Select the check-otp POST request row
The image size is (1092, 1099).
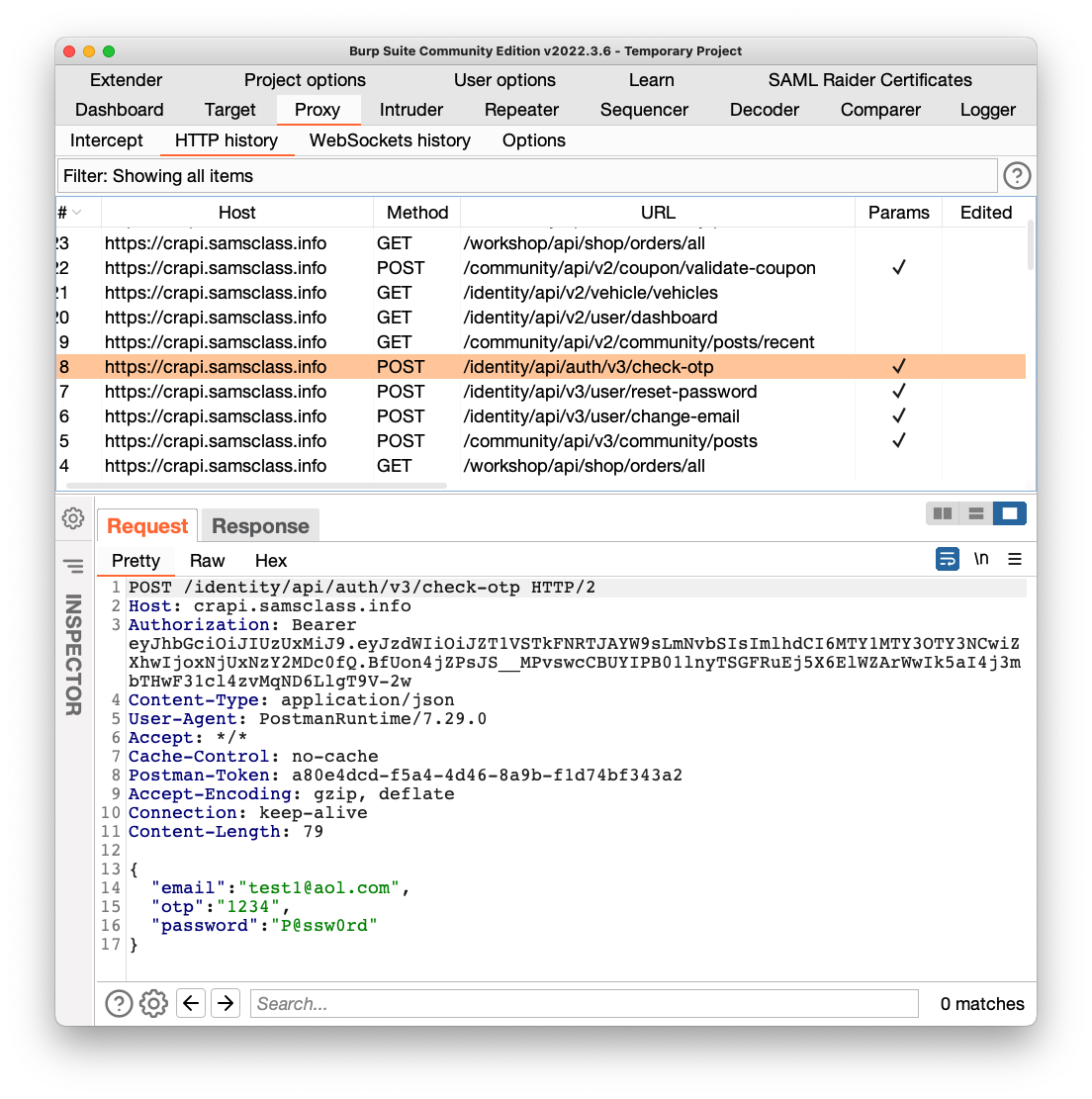point(541,367)
